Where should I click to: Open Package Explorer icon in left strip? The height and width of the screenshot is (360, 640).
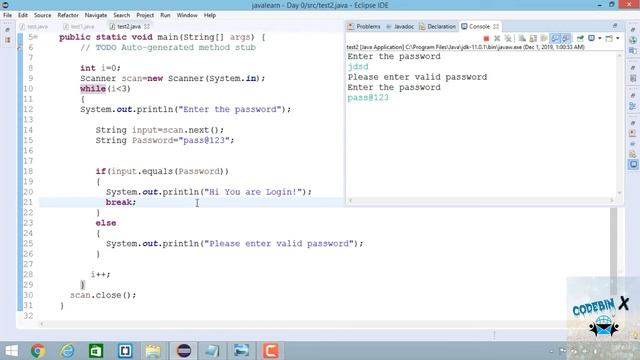tap(7, 40)
